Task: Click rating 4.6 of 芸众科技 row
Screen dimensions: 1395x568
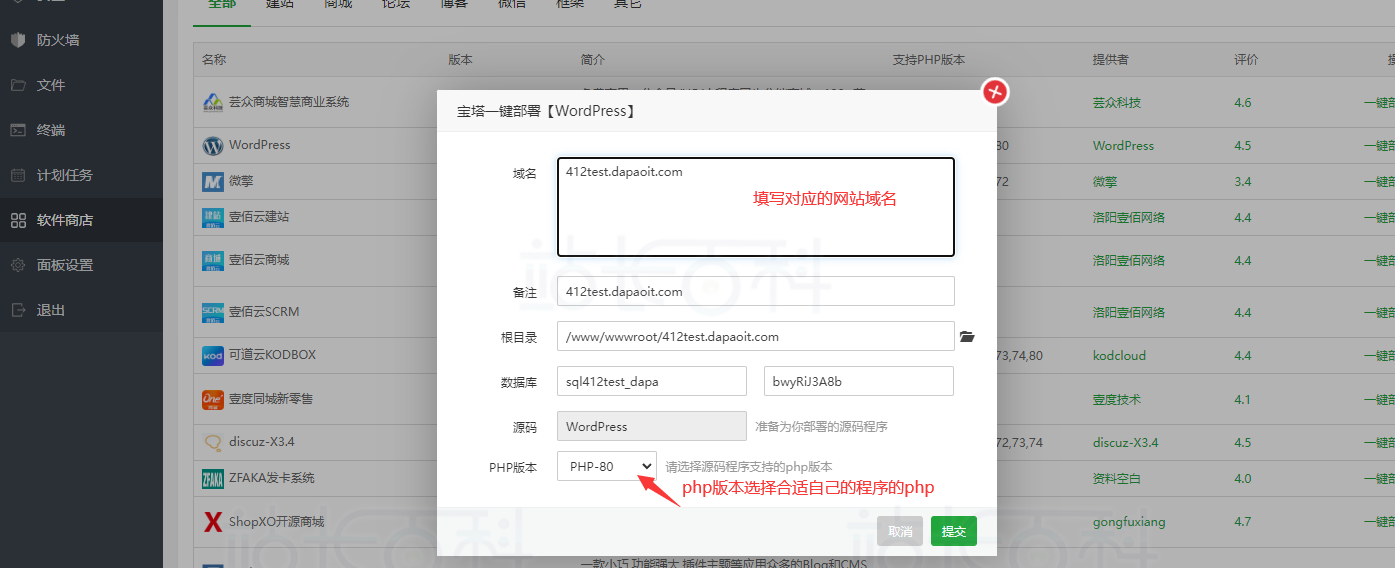Action: (x=1243, y=103)
